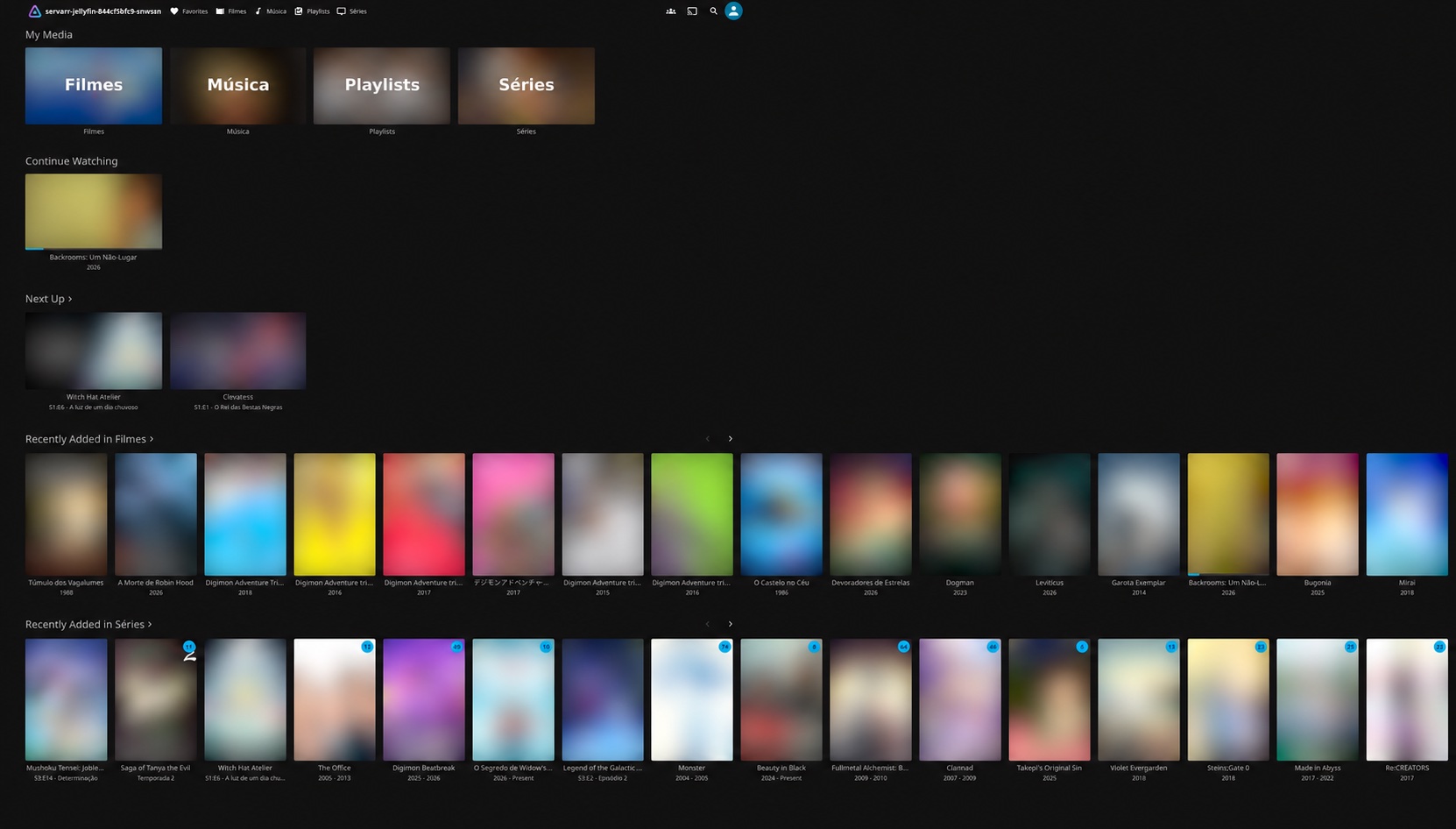Expand Recently Added in Séries heading
This screenshot has width=1456, height=829.
tap(88, 625)
